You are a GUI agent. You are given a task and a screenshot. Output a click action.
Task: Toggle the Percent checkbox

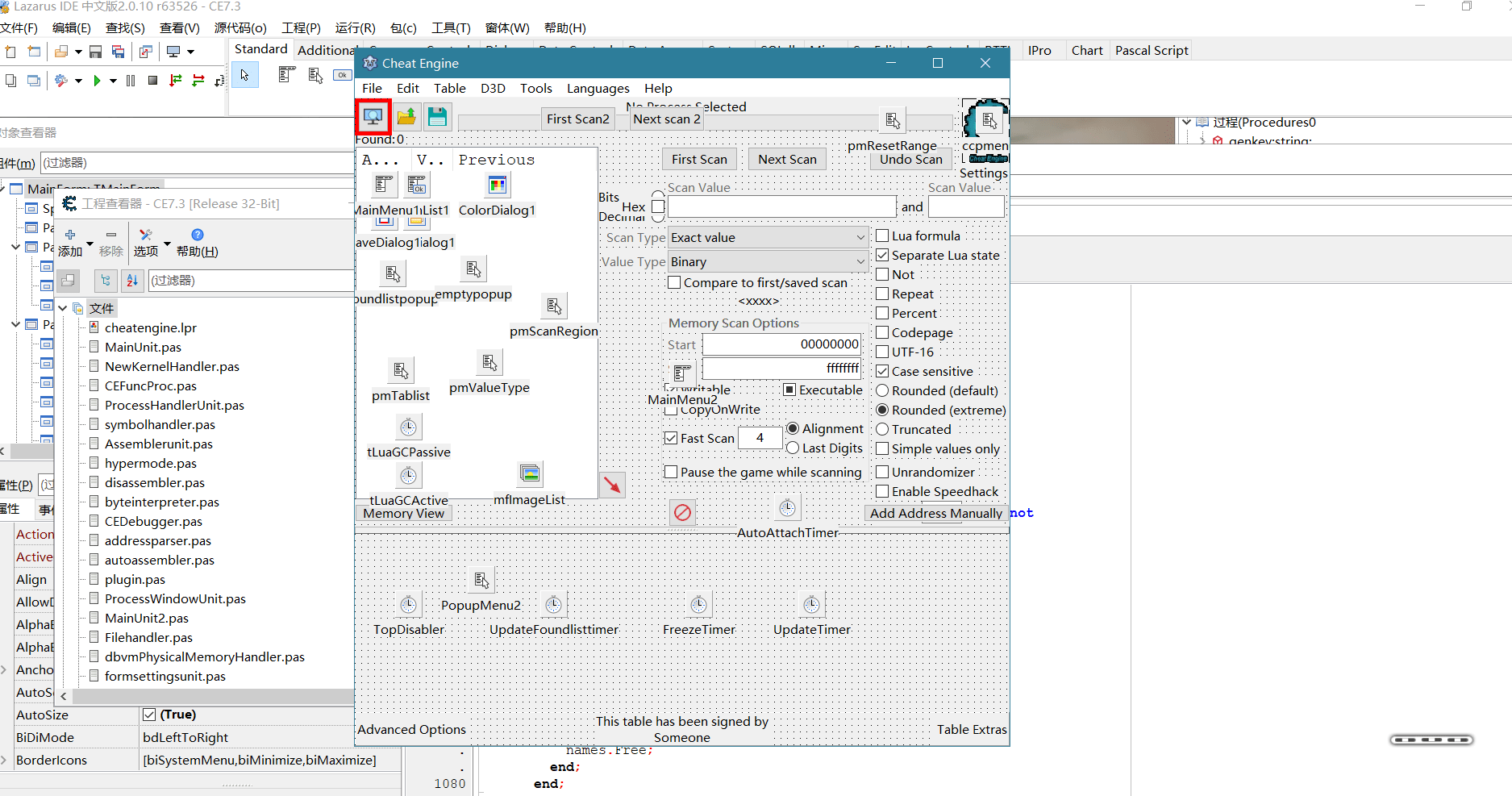[882, 313]
